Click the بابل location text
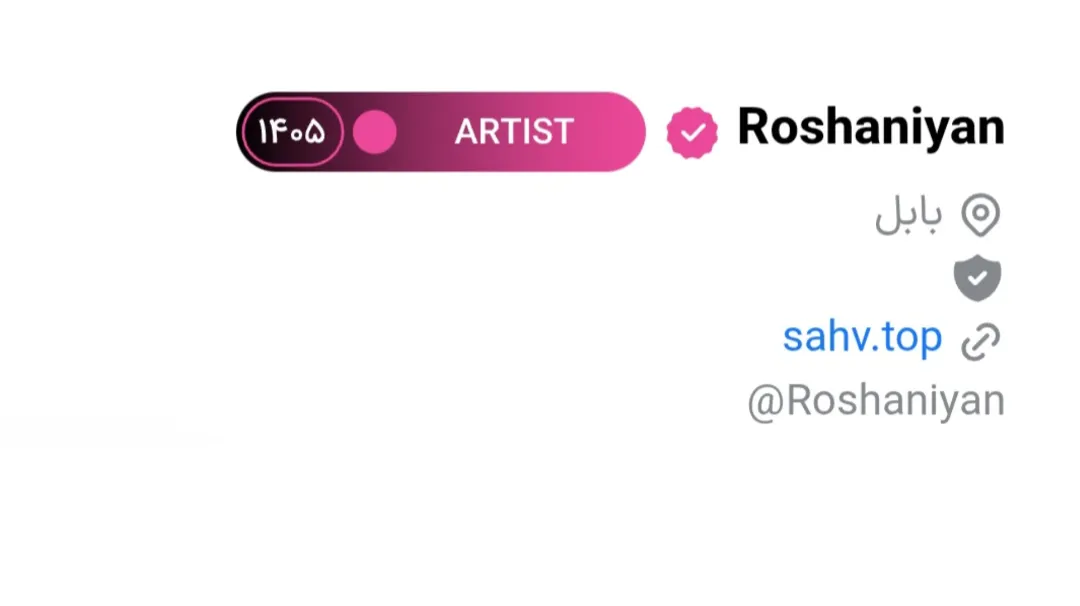 coord(908,214)
